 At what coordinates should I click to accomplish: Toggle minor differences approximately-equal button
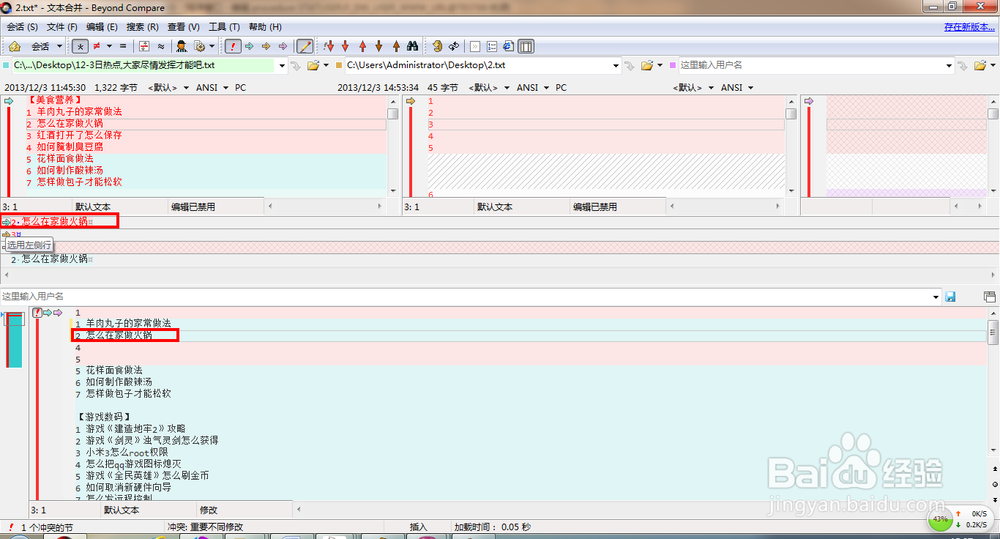[x=161, y=46]
